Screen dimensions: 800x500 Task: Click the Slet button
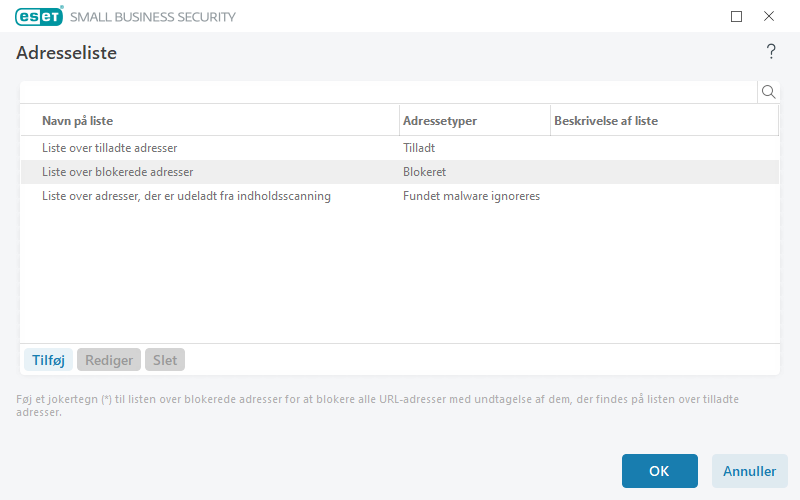[x=165, y=360]
